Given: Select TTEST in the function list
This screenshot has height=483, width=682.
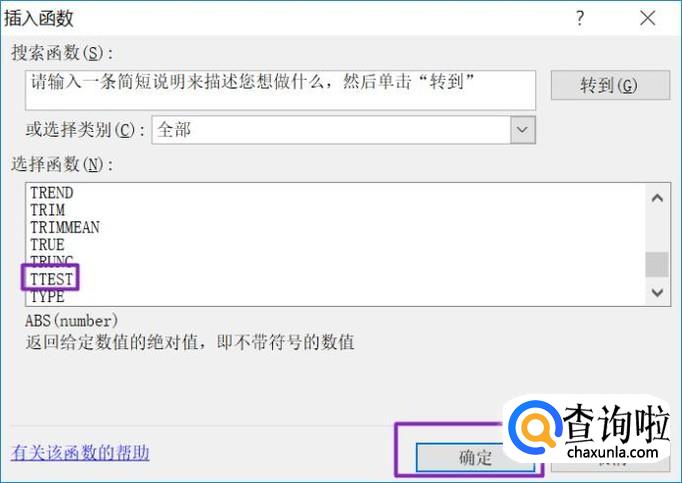Looking at the screenshot, I should 51,279.
